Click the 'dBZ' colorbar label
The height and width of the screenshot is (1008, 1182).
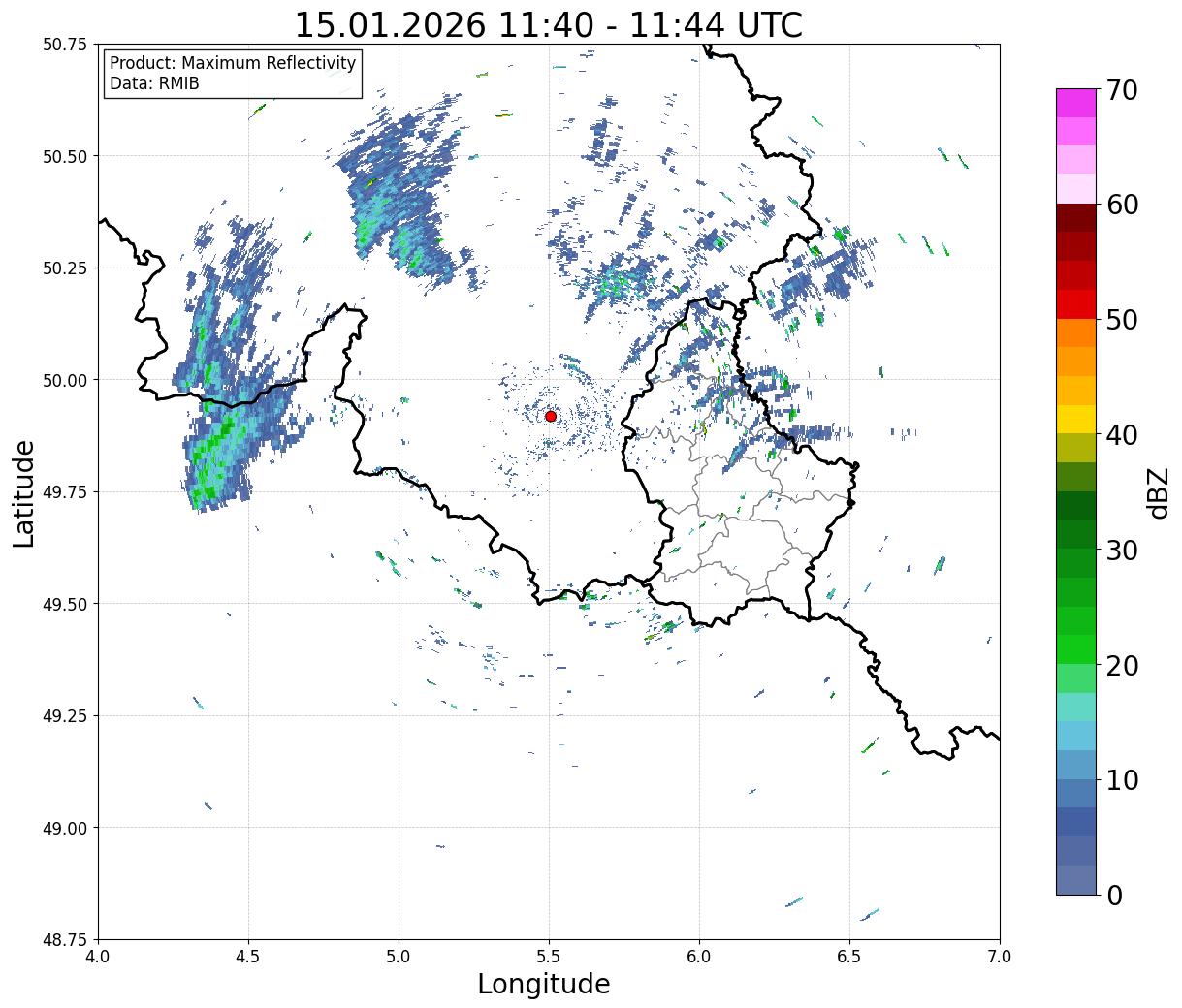[1158, 491]
